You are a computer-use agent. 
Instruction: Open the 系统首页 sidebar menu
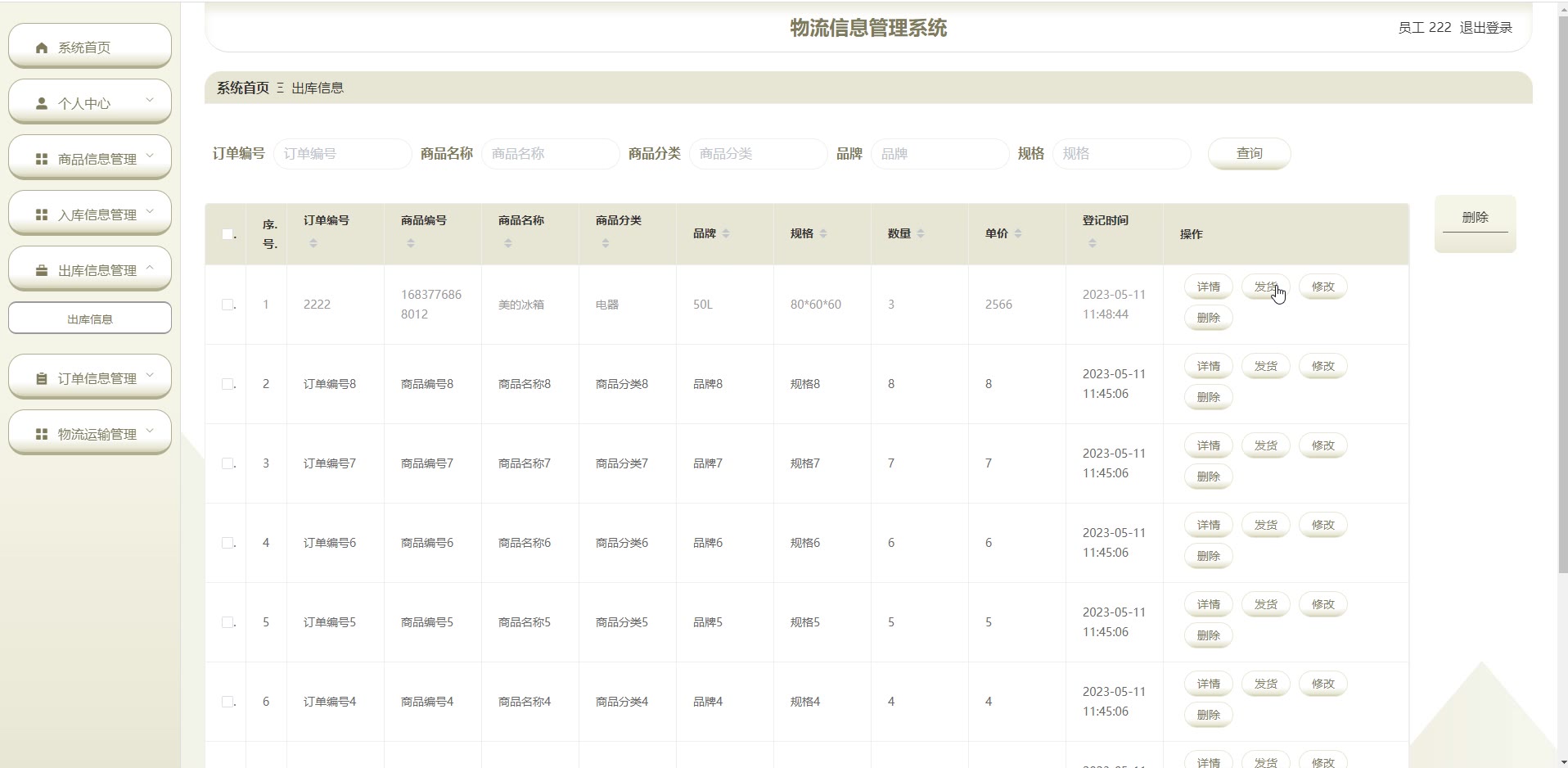point(90,46)
